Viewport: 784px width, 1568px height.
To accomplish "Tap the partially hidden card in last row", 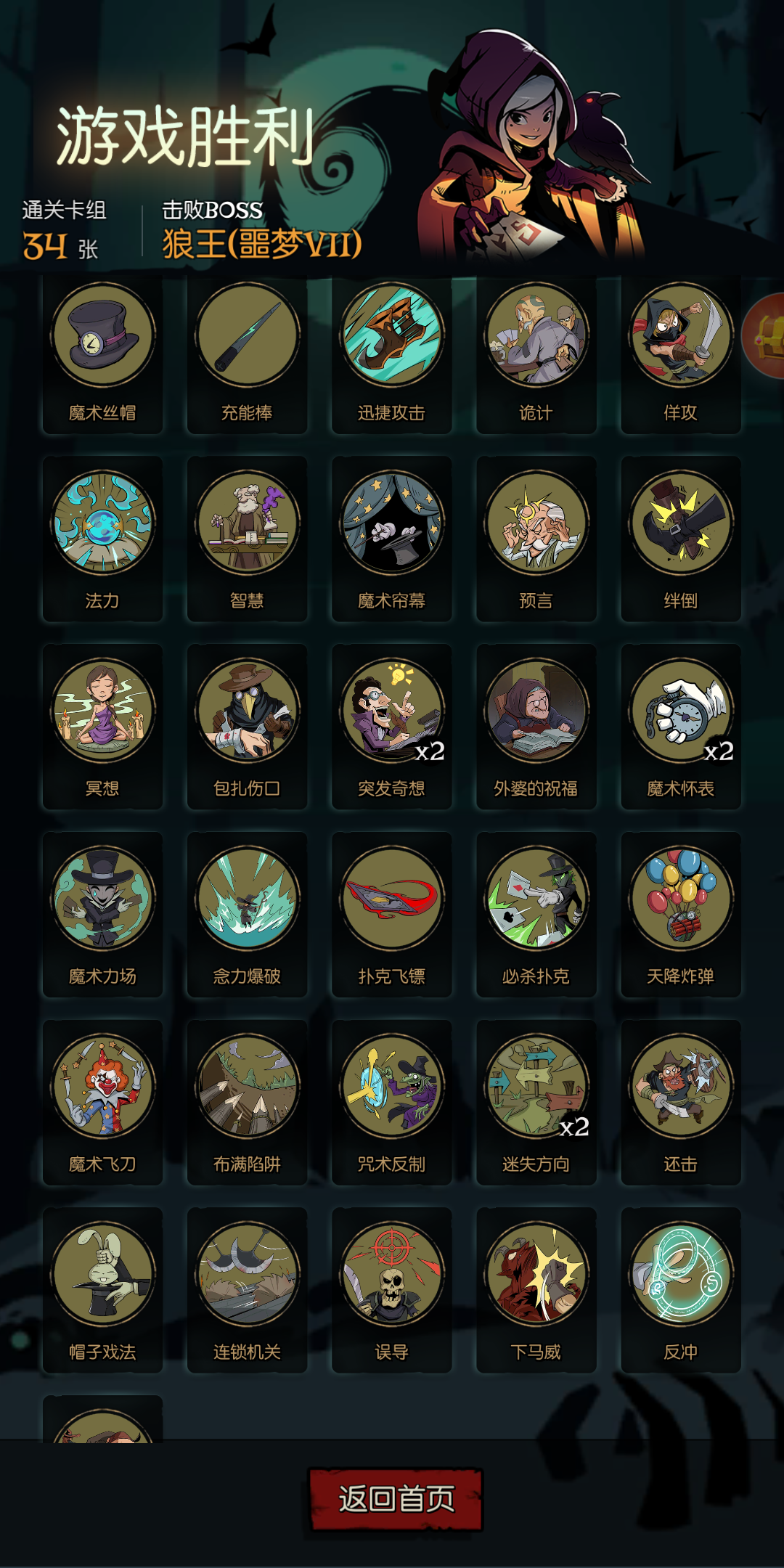I will (102, 1418).
